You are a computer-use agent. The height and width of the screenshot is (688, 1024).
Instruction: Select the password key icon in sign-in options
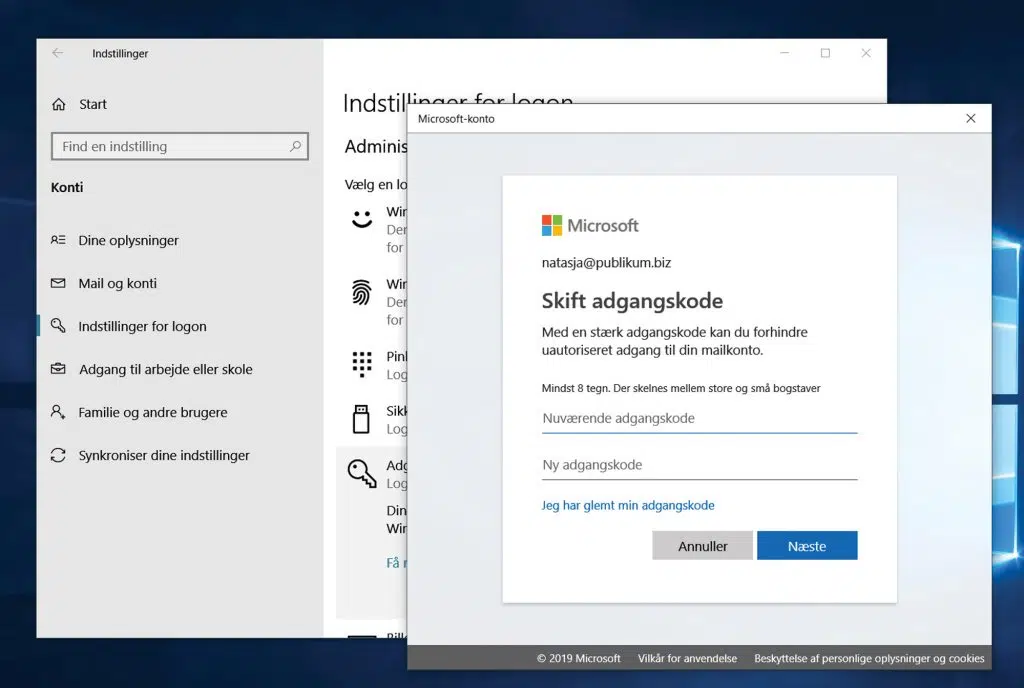point(362,473)
